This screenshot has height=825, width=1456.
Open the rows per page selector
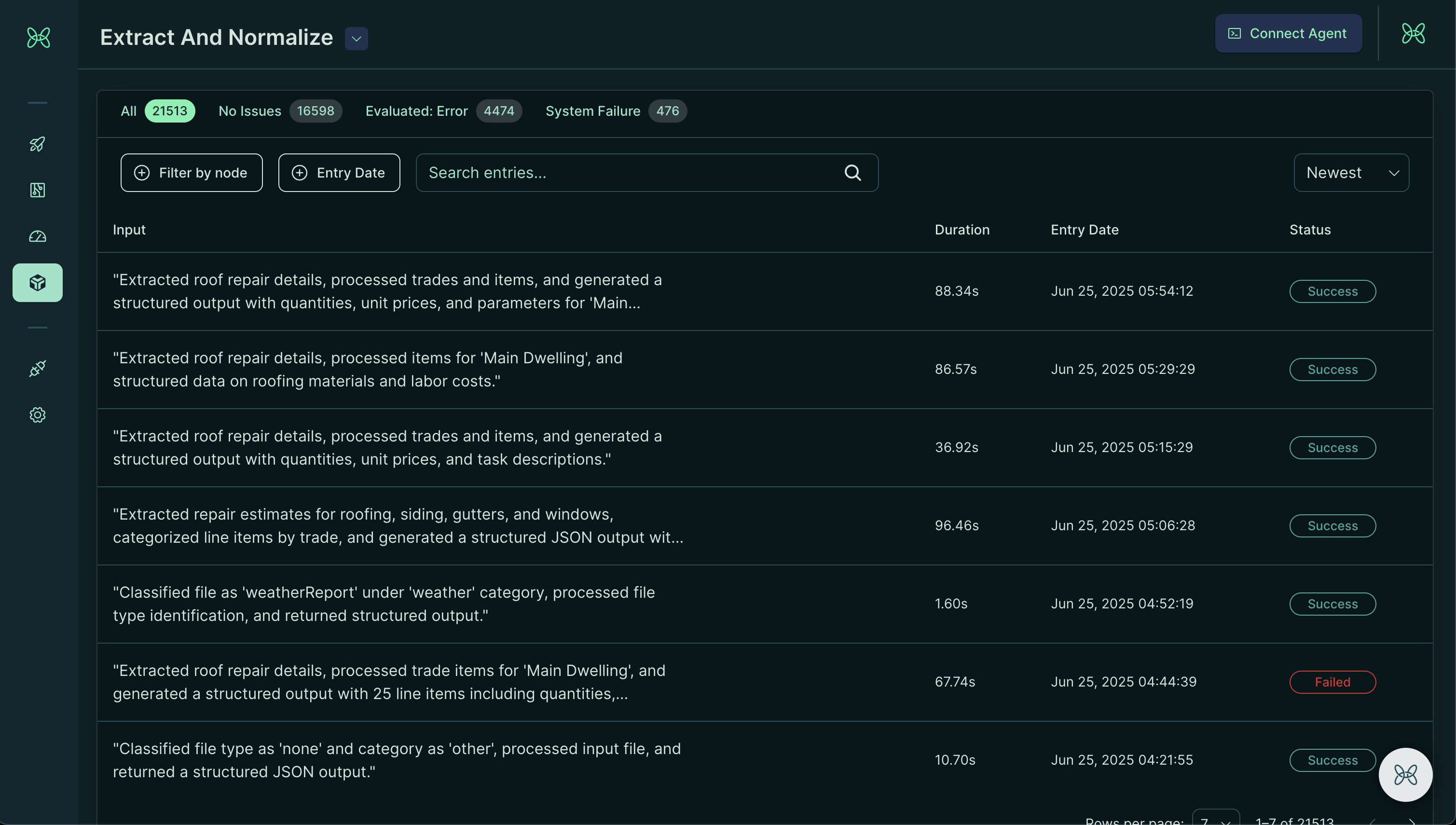pos(1216,819)
